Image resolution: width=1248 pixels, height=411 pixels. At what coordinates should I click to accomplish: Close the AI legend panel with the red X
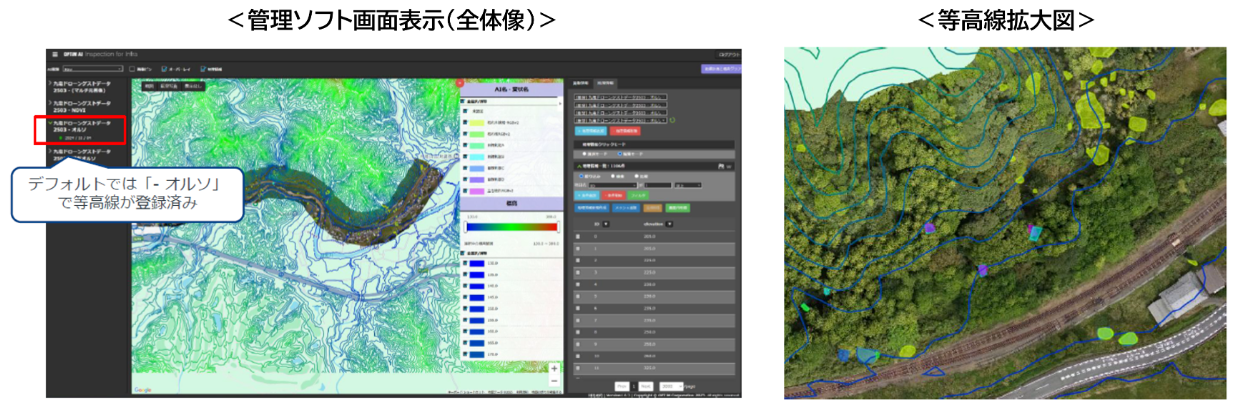[x=459, y=83]
